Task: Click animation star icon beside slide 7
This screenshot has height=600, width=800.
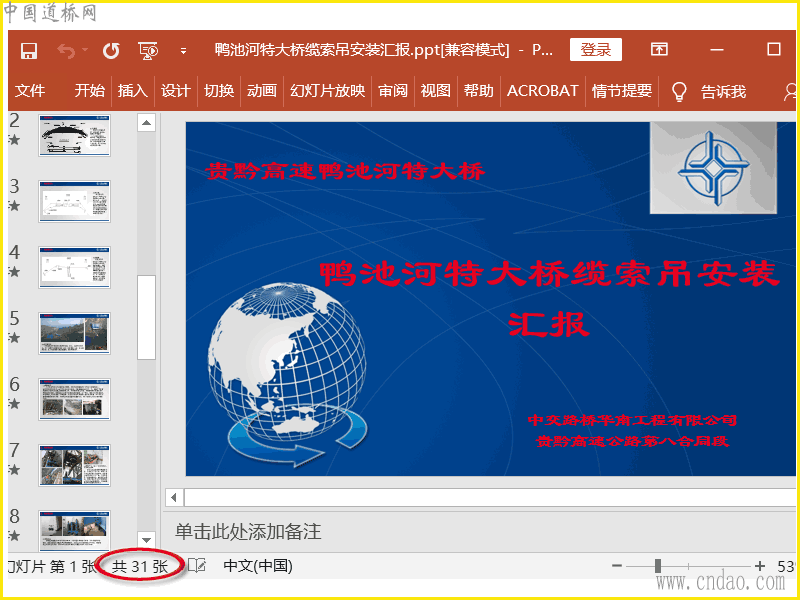Action: 14,469
